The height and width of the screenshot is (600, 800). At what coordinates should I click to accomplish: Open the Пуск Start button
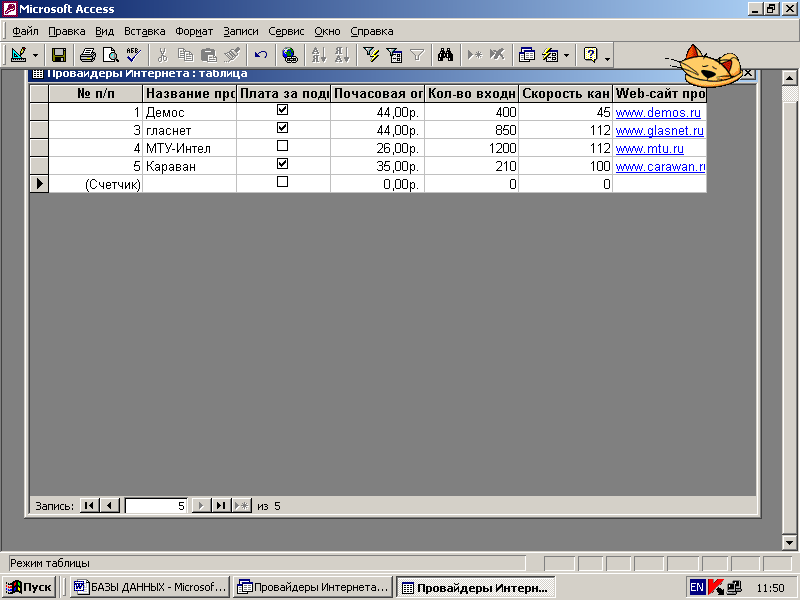pyautogui.click(x=30, y=587)
